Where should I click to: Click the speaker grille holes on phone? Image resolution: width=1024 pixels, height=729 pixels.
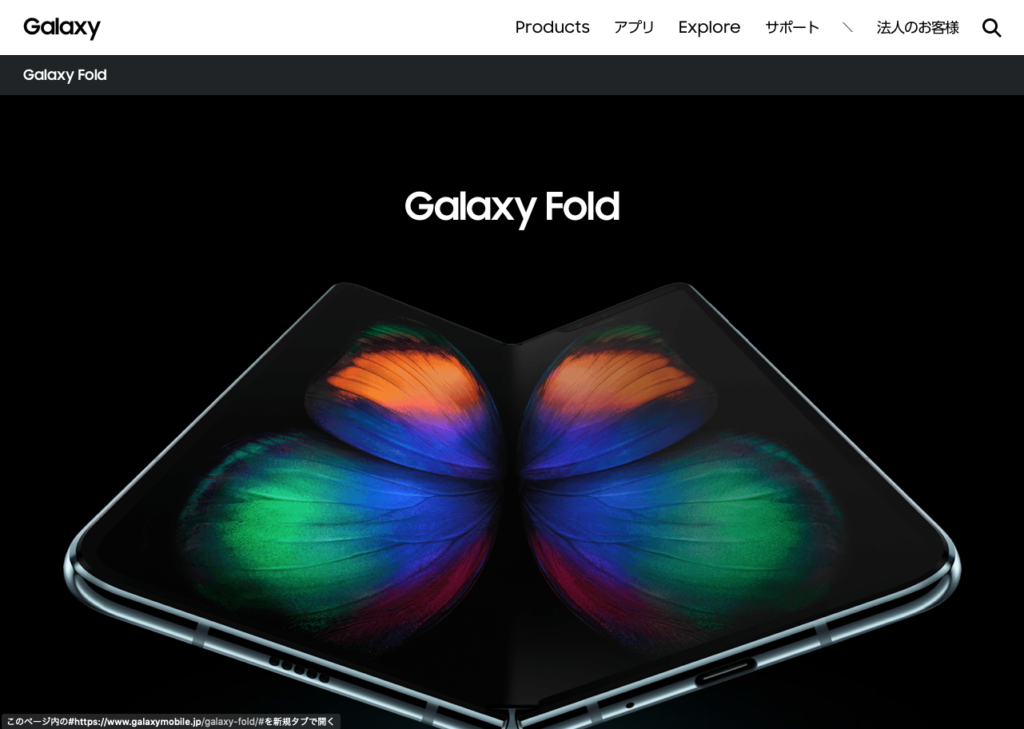point(298,670)
